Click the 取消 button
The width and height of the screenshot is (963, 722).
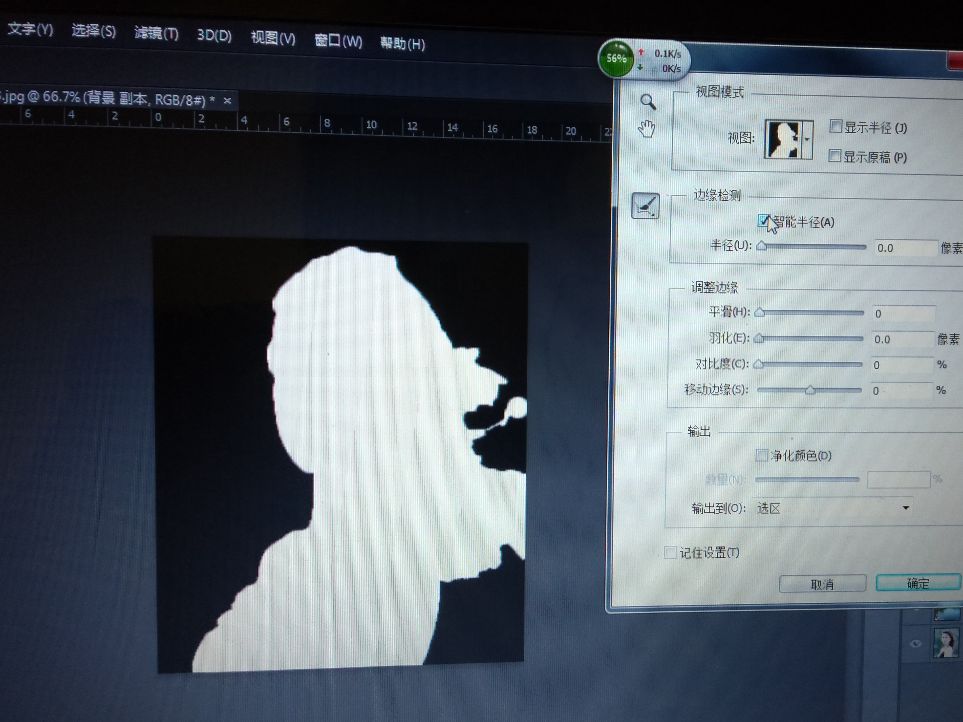point(822,584)
